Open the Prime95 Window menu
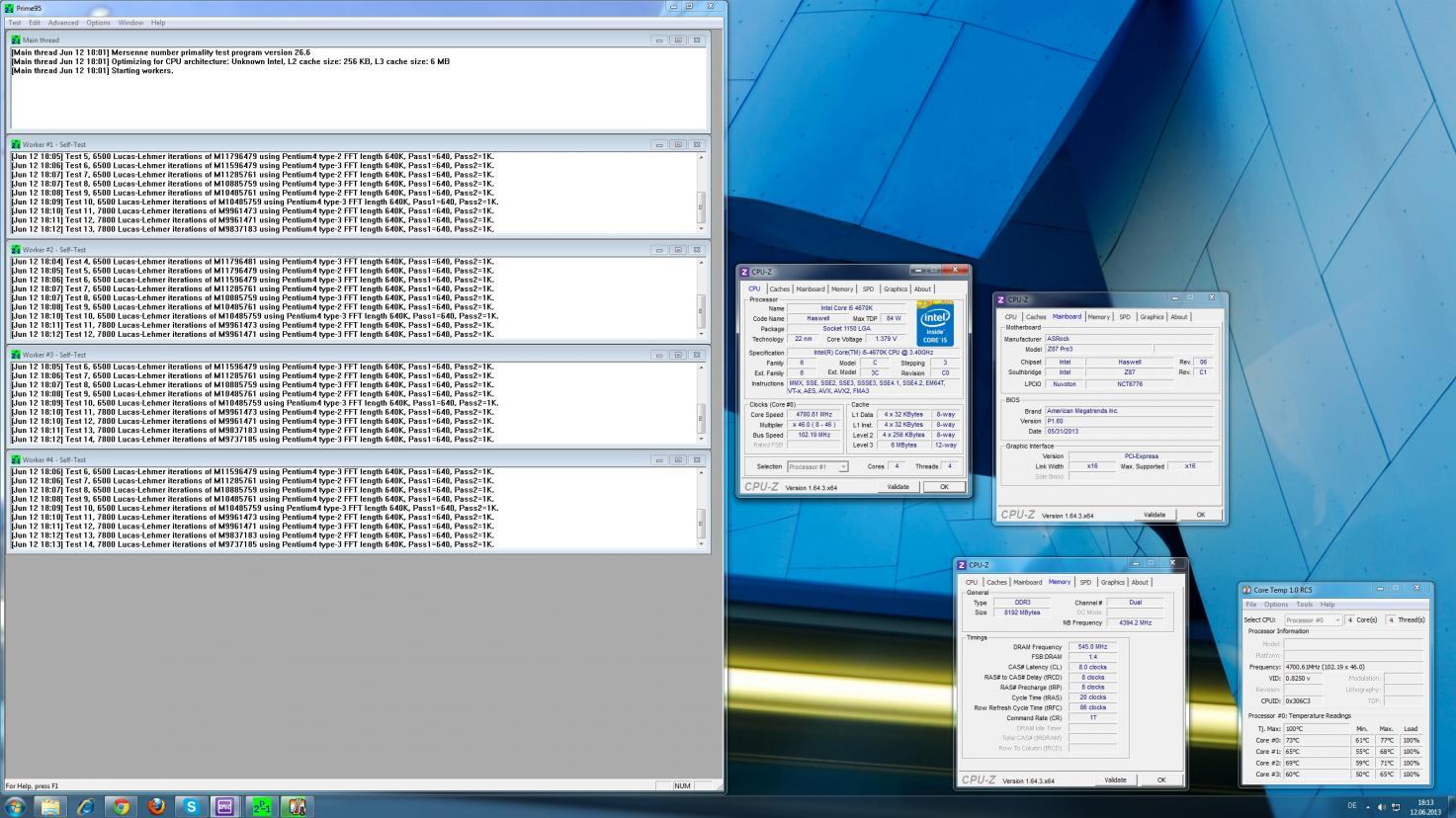 click(130, 22)
